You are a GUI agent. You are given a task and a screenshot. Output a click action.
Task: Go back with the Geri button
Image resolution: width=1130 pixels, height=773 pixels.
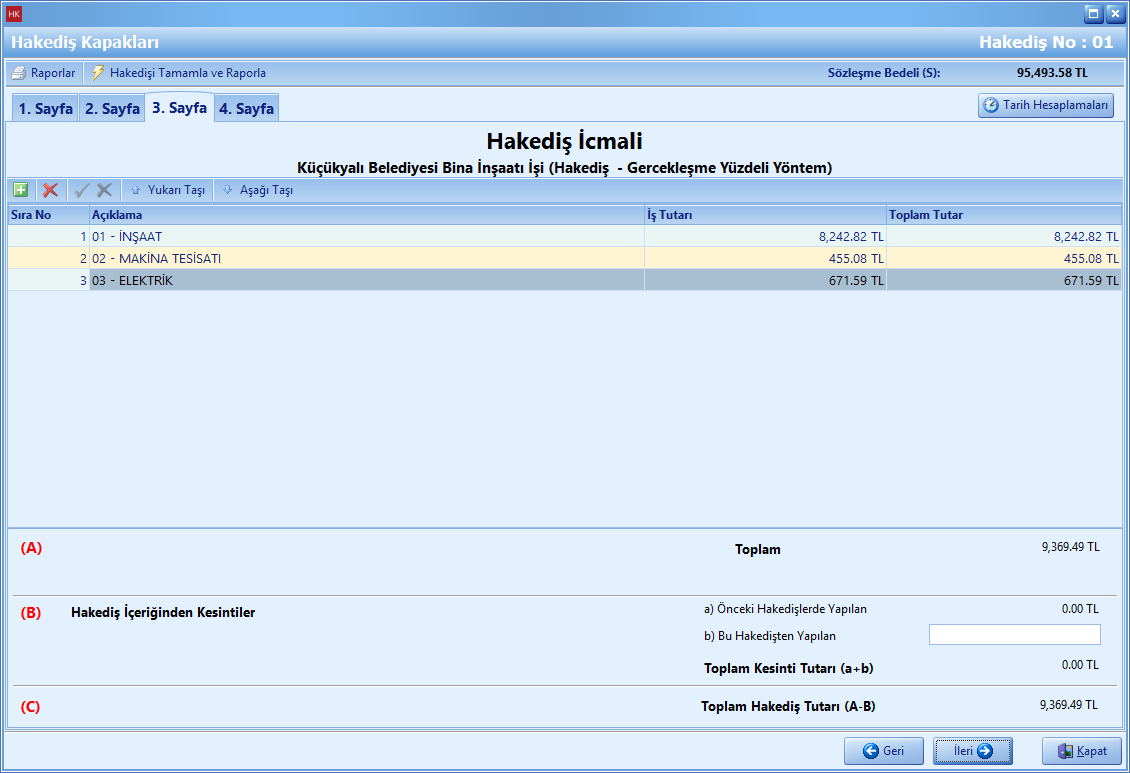(x=883, y=751)
